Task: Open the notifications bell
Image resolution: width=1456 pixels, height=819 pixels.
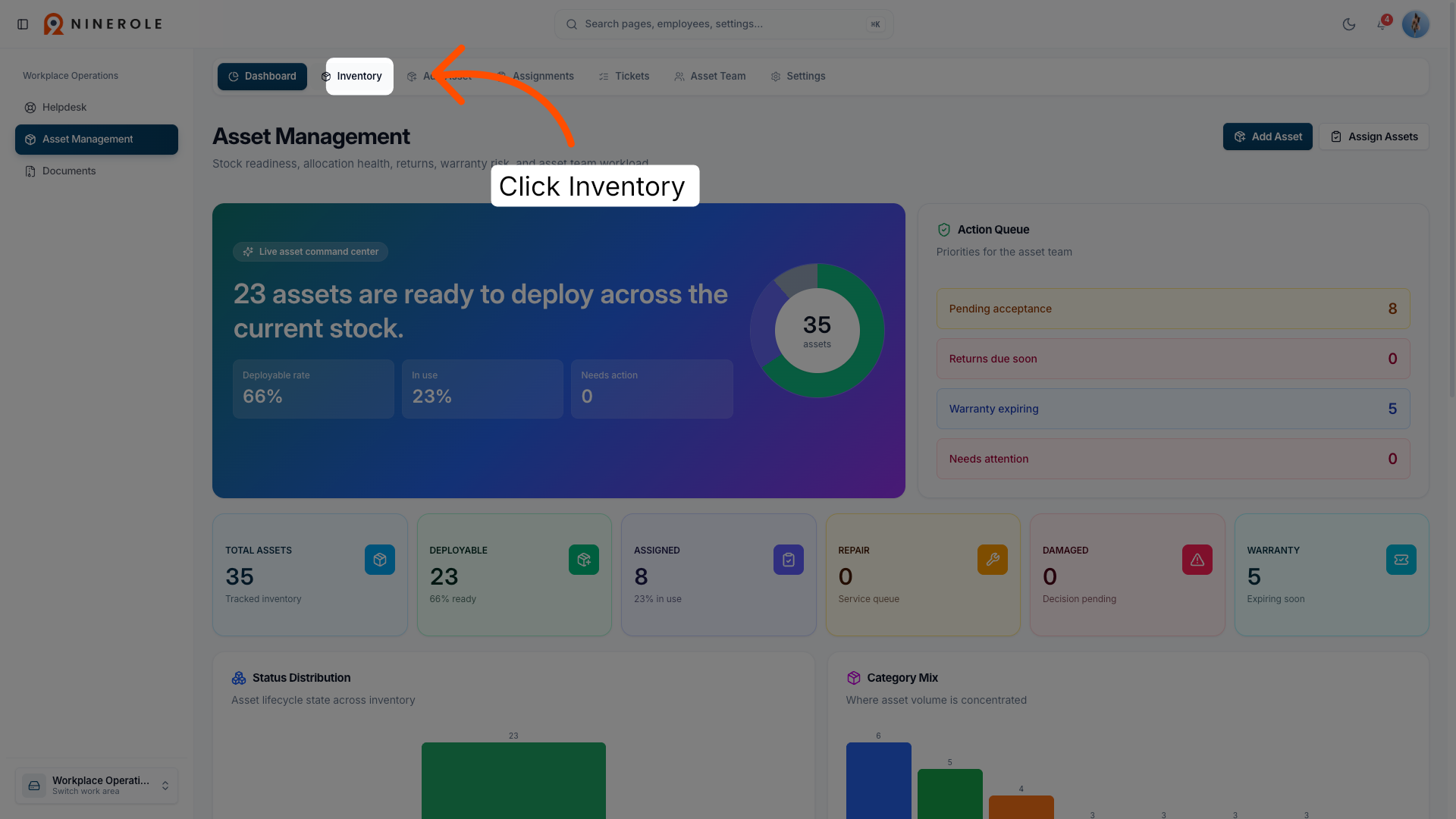Action: pyautogui.click(x=1382, y=24)
